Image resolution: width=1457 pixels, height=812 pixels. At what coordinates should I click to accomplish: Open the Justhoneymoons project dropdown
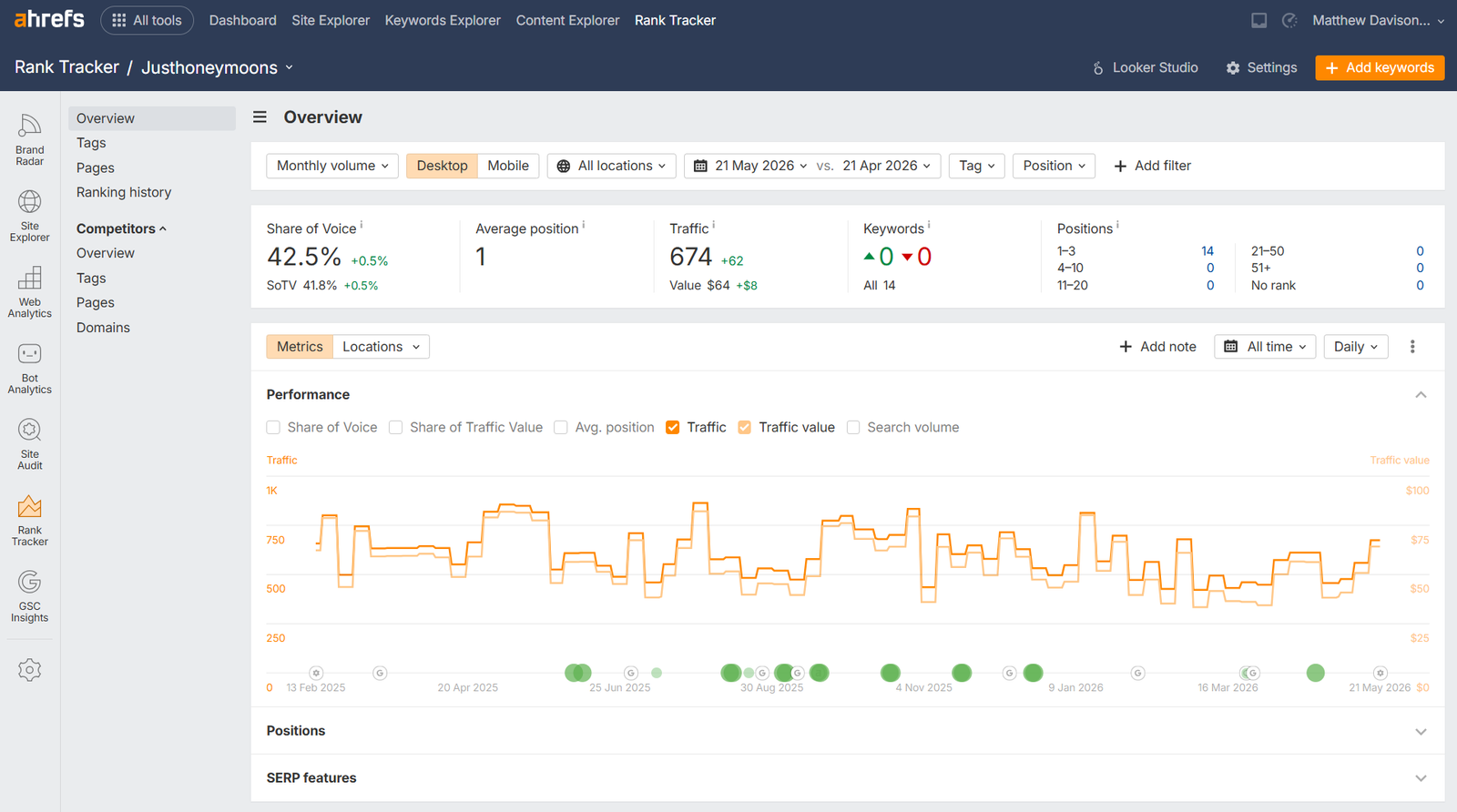pos(218,67)
